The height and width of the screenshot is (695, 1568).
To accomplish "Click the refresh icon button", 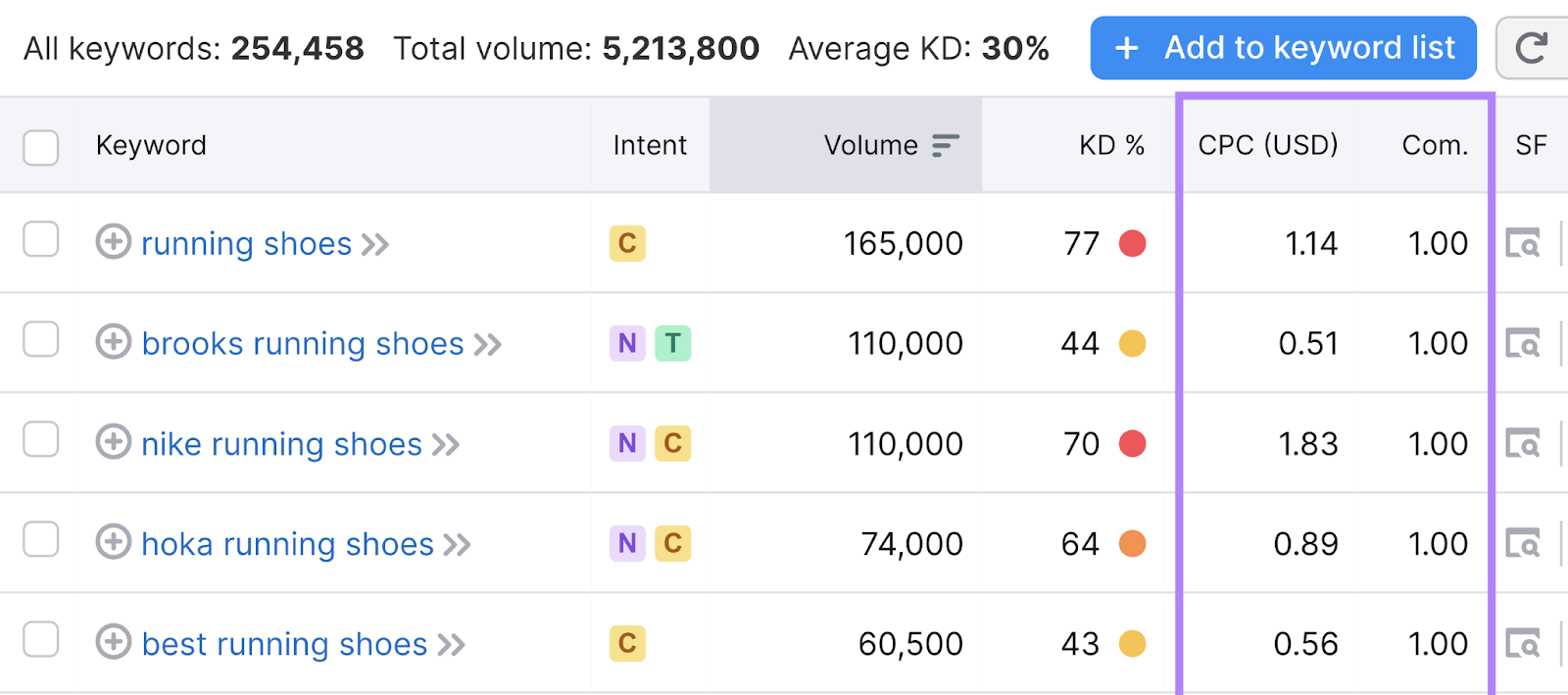I will [1531, 48].
